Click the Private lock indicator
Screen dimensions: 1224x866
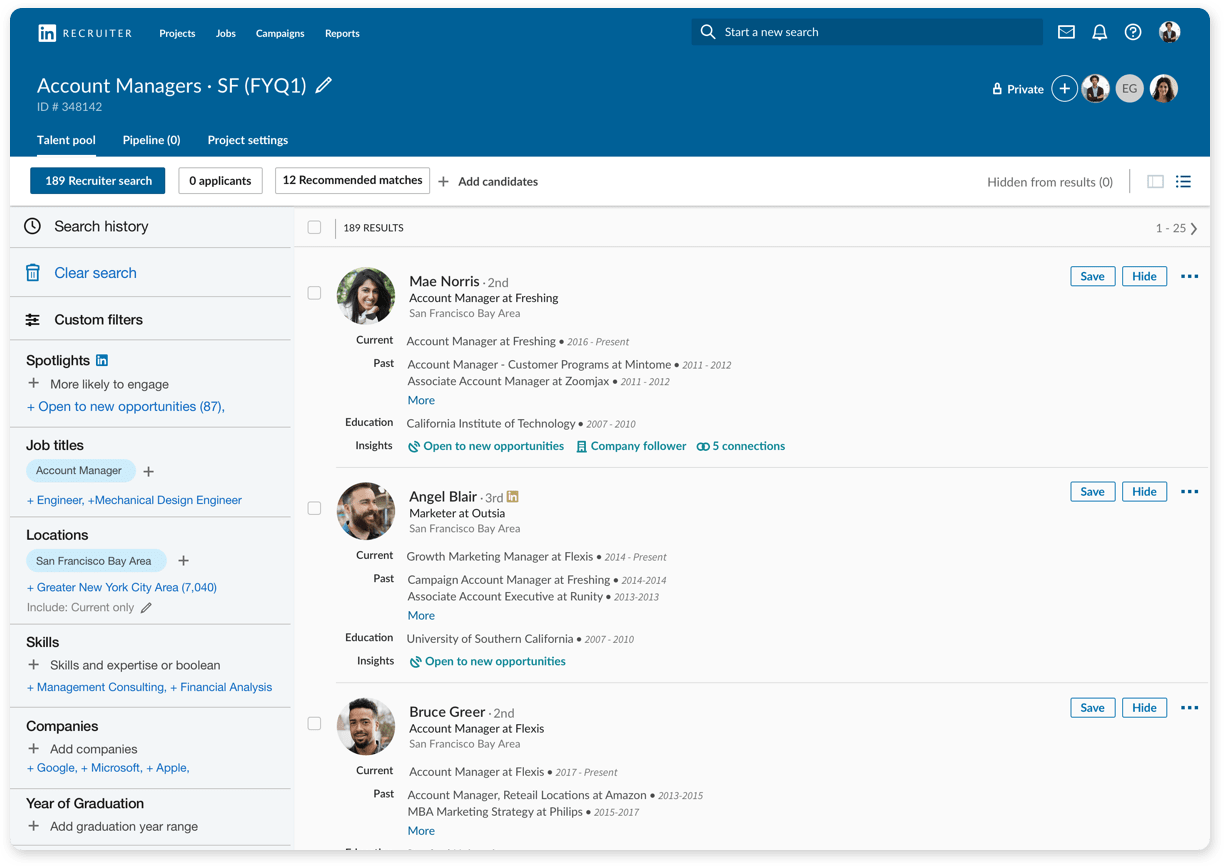tap(1017, 89)
